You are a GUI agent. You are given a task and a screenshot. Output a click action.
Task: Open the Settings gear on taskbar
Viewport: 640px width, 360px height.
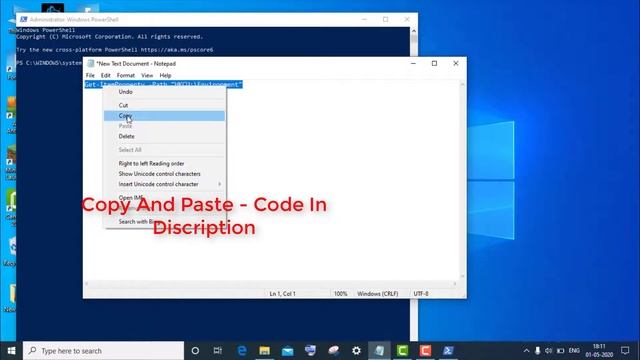(x=356, y=351)
